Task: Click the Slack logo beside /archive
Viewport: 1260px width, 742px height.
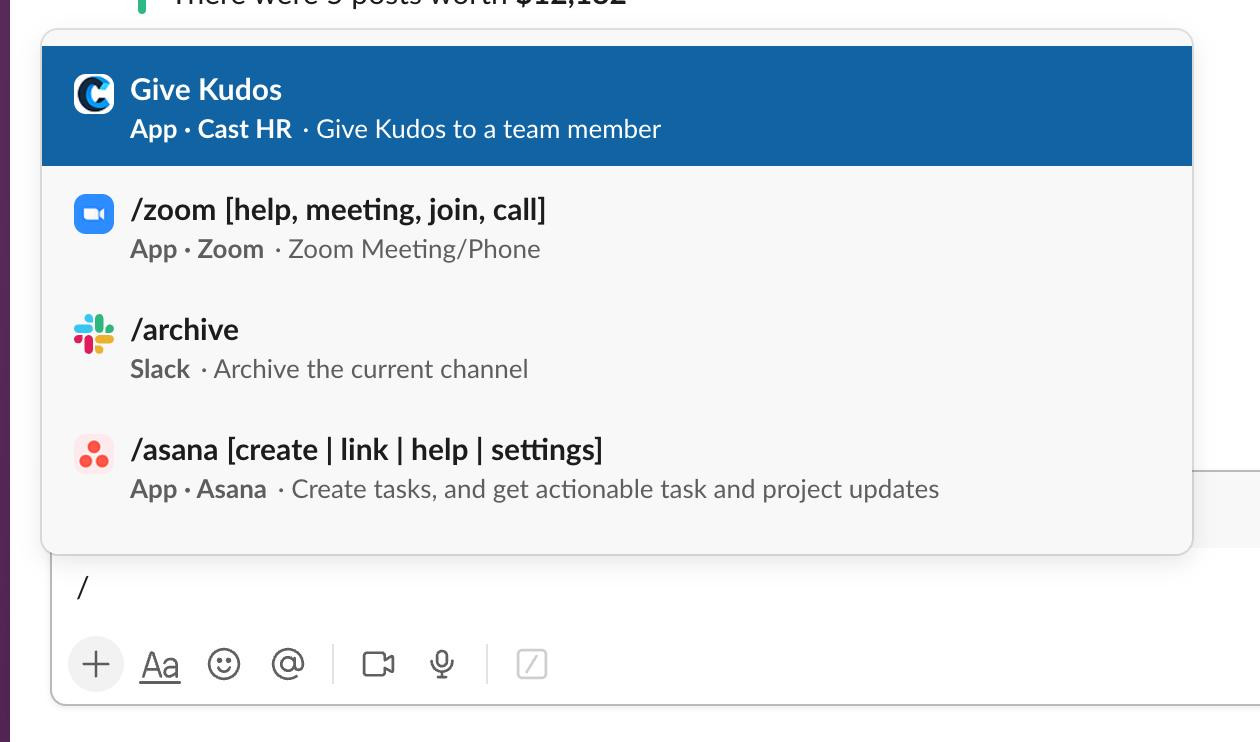Action: point(93,334)
